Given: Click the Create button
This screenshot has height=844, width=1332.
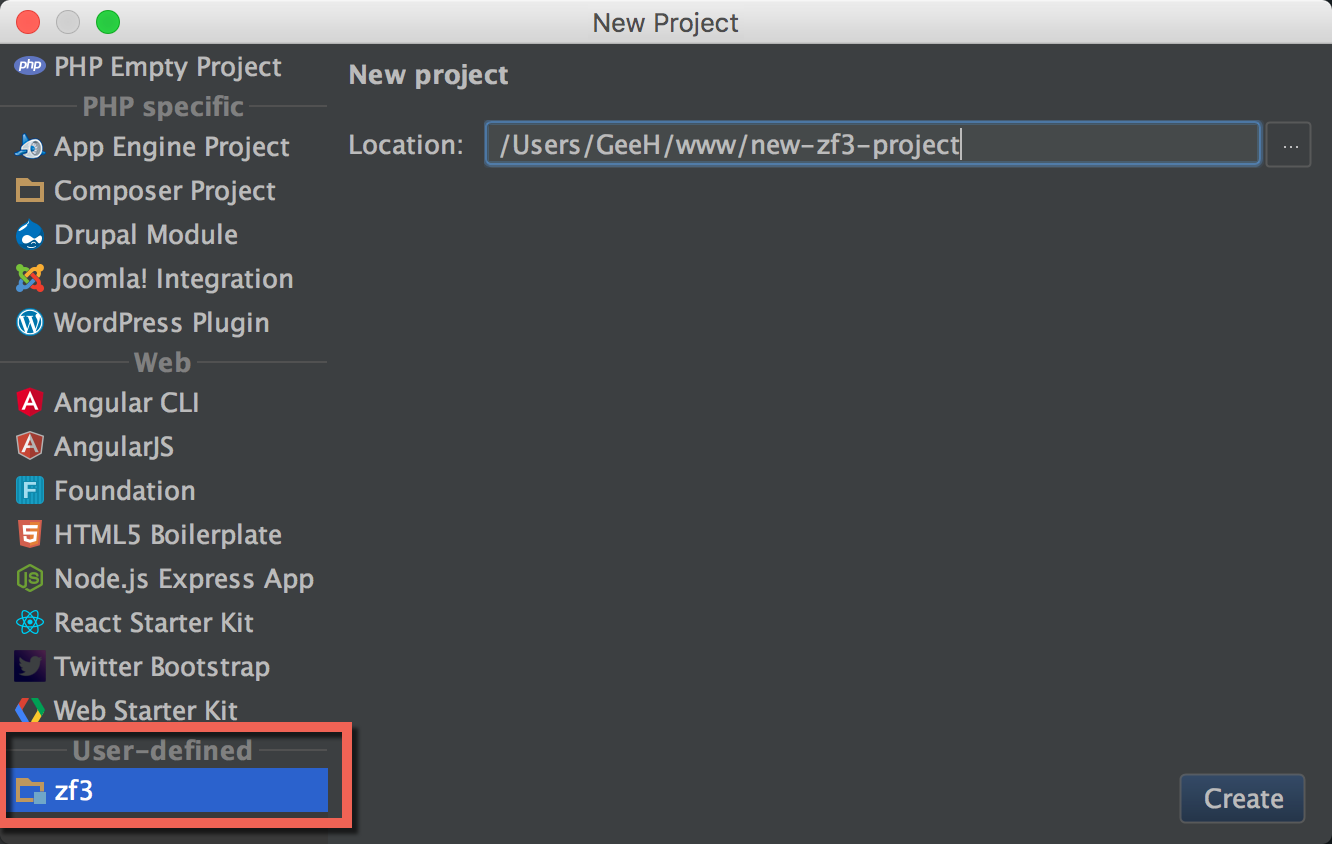Looking at the screenshot, I should [x=1243, y=798].
